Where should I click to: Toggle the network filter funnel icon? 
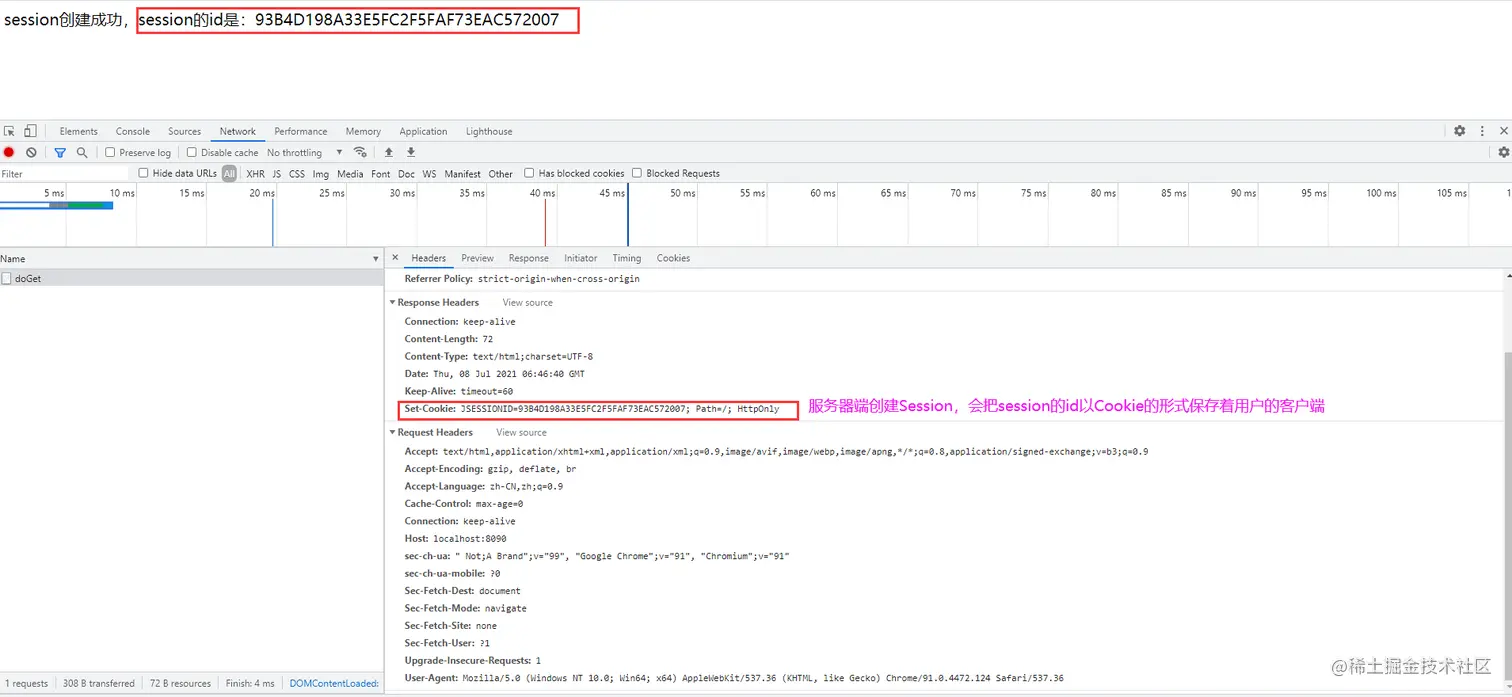pyautogui.click(x=60, y=152)
